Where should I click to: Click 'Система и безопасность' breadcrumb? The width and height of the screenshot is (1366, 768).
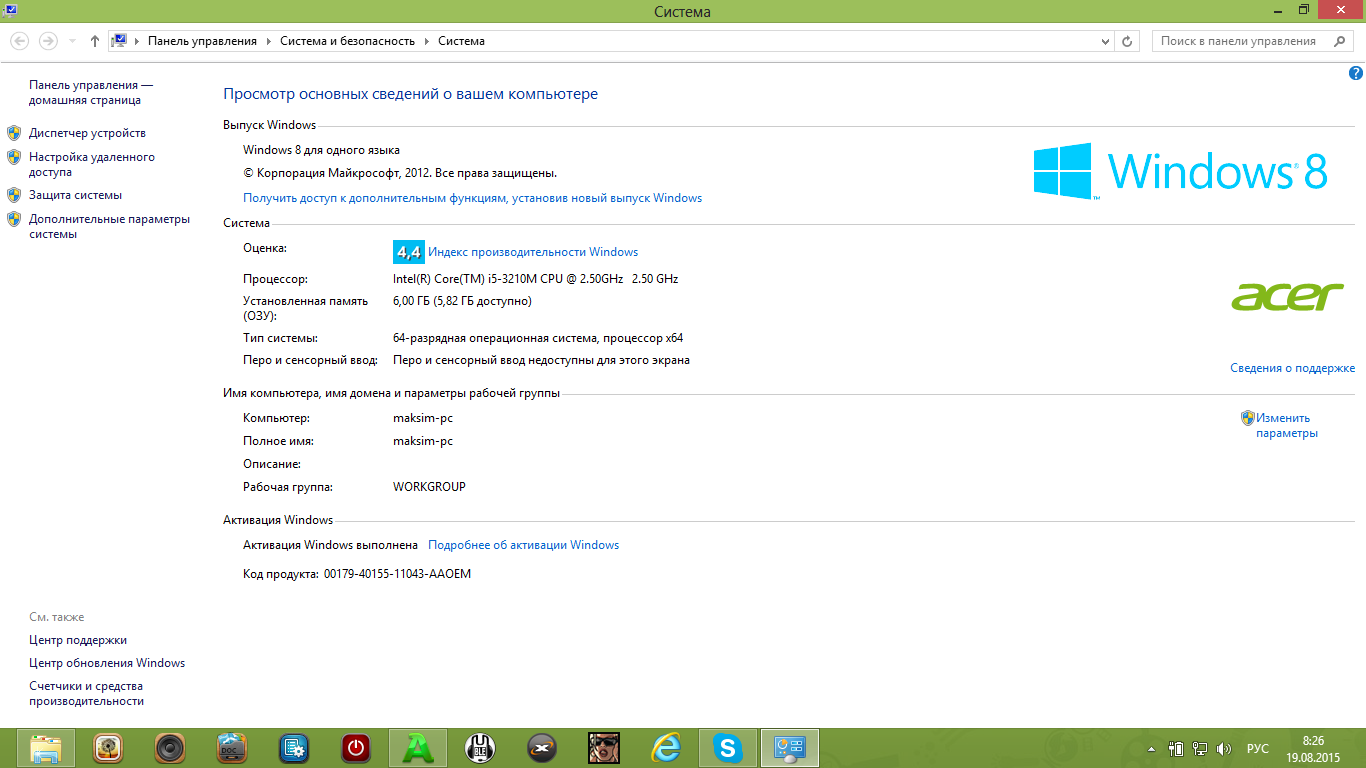click(x=347, y=41)
